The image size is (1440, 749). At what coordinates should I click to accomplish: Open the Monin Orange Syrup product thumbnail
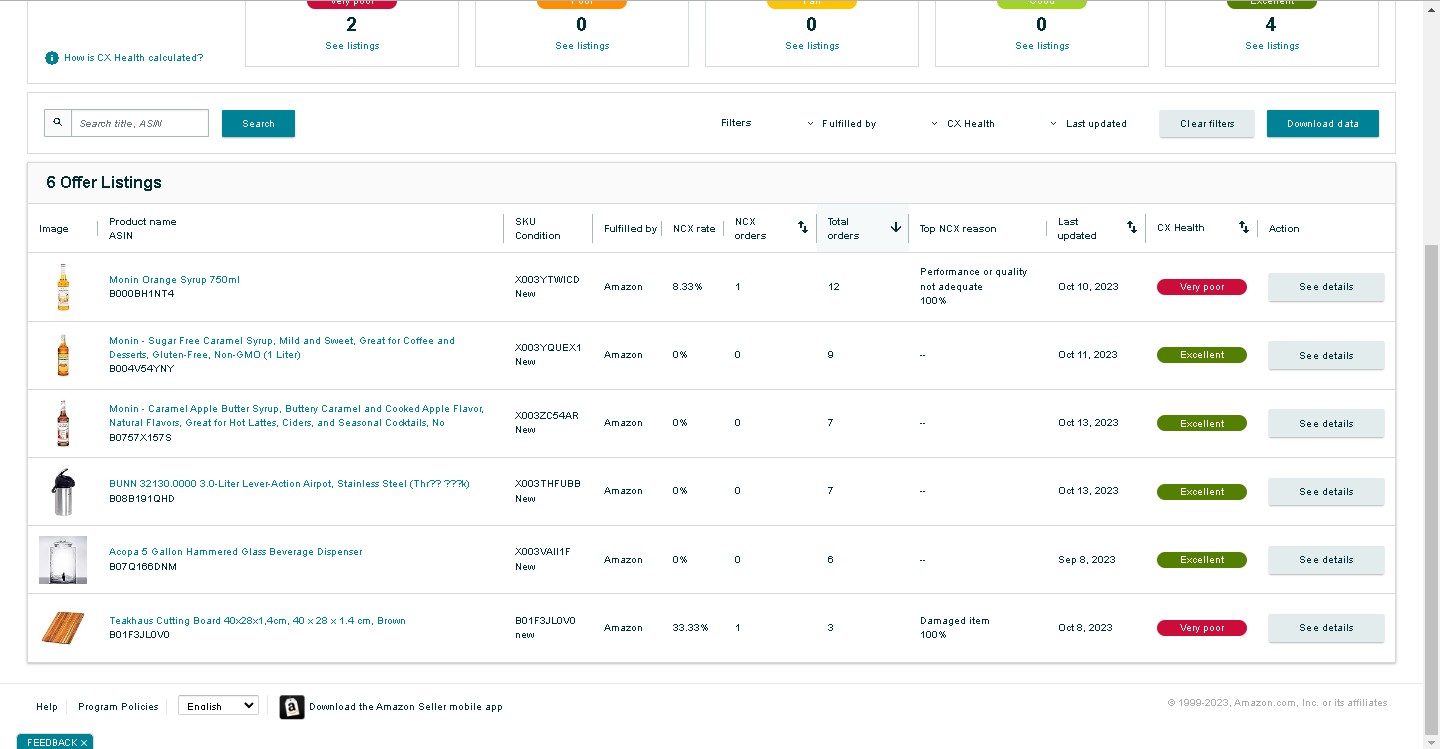63,287
